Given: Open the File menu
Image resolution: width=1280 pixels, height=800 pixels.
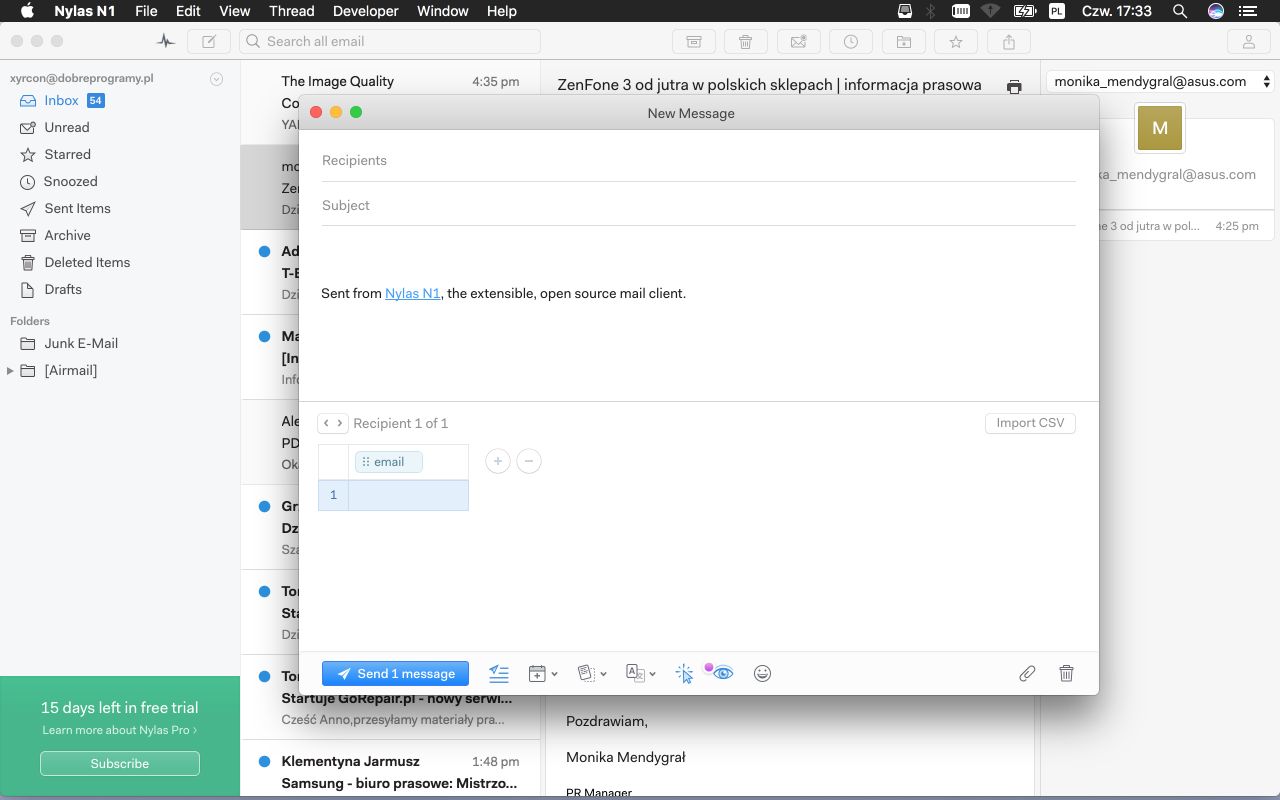Looking at the screenshot, I should pos(146,11).
